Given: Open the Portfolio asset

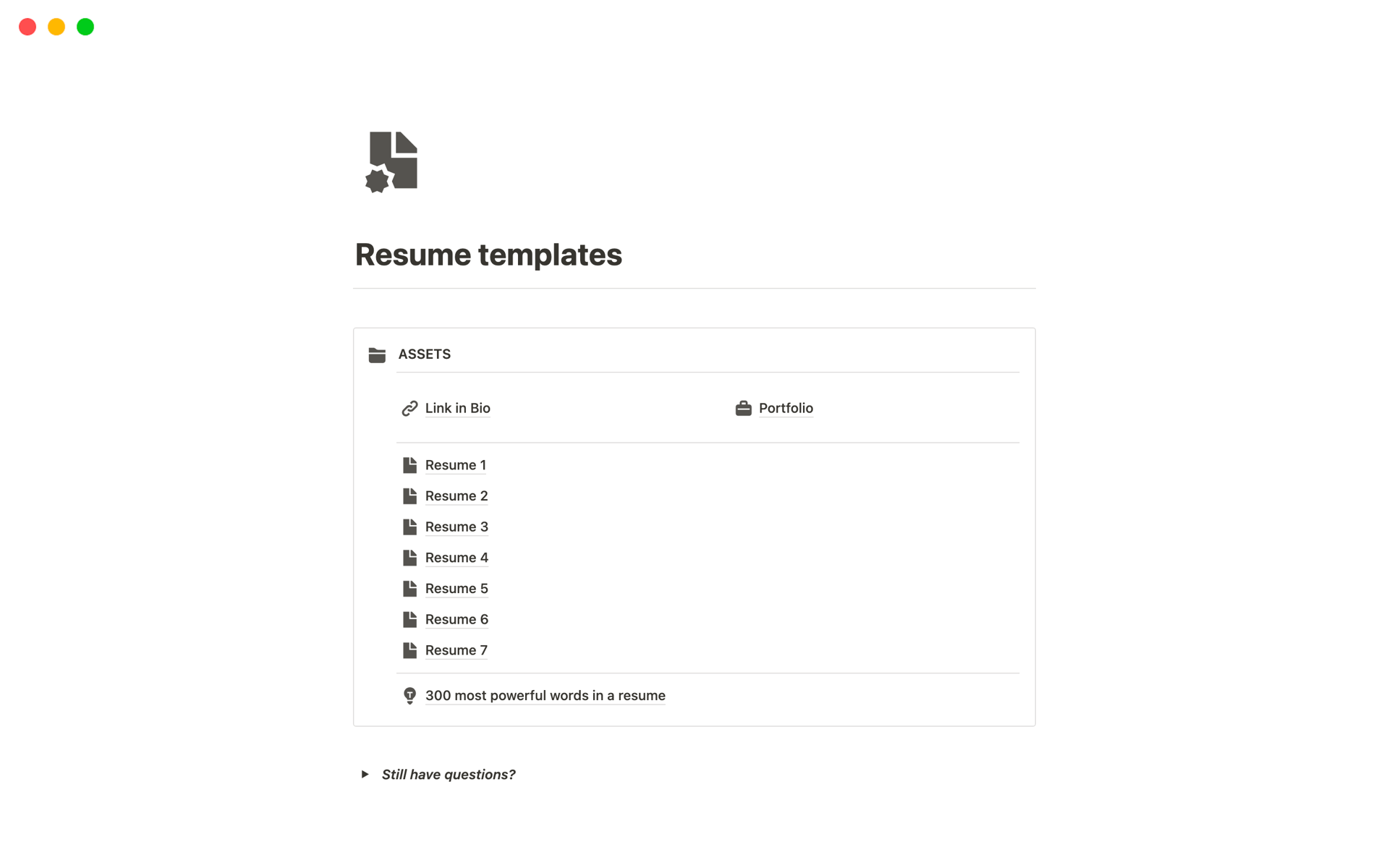Looking at the screenshot, I should (x=786, y=407).
